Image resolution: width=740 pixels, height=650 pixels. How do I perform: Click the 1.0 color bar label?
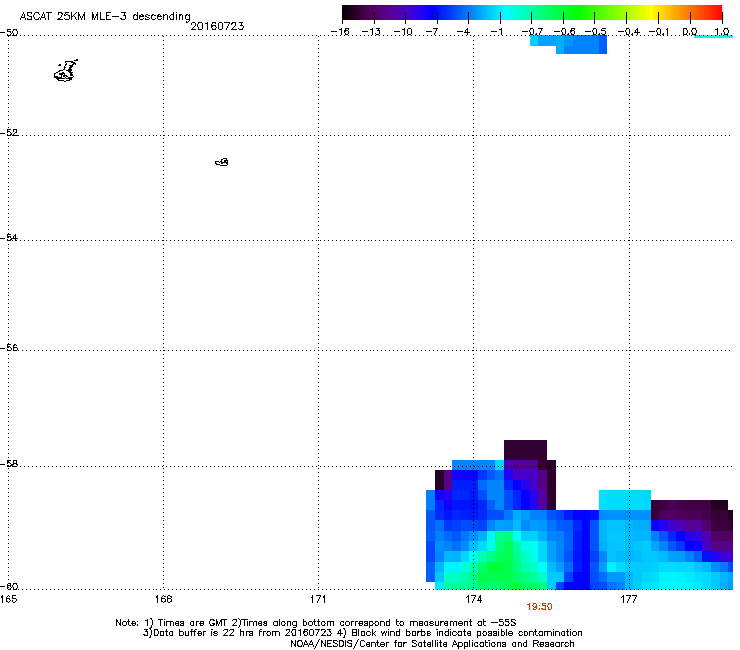pos(722,32)
